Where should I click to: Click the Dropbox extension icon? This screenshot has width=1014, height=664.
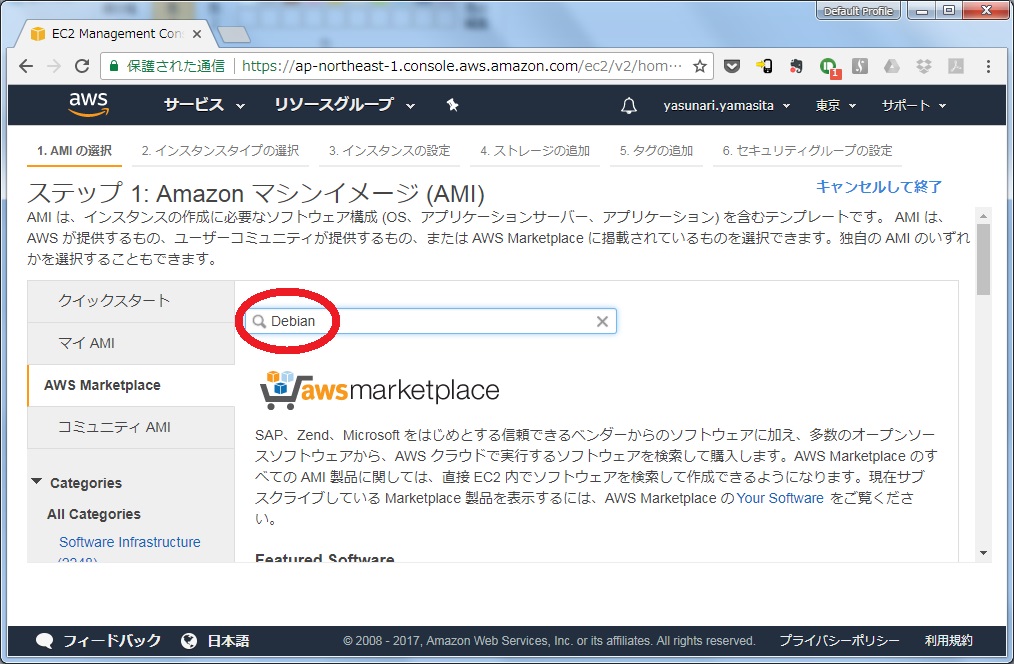(x=923, y=66)
